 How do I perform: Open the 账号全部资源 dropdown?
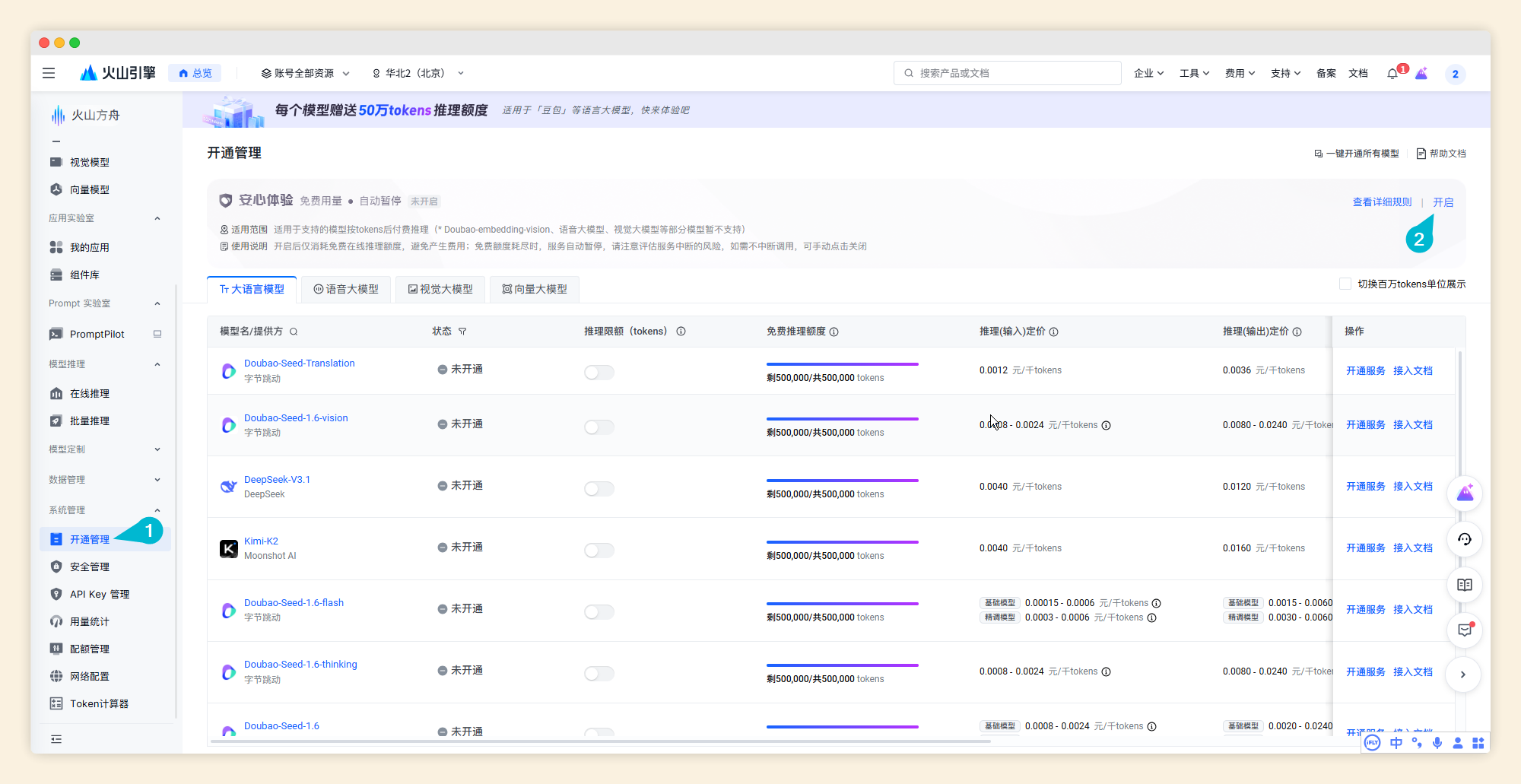point(305,73)
